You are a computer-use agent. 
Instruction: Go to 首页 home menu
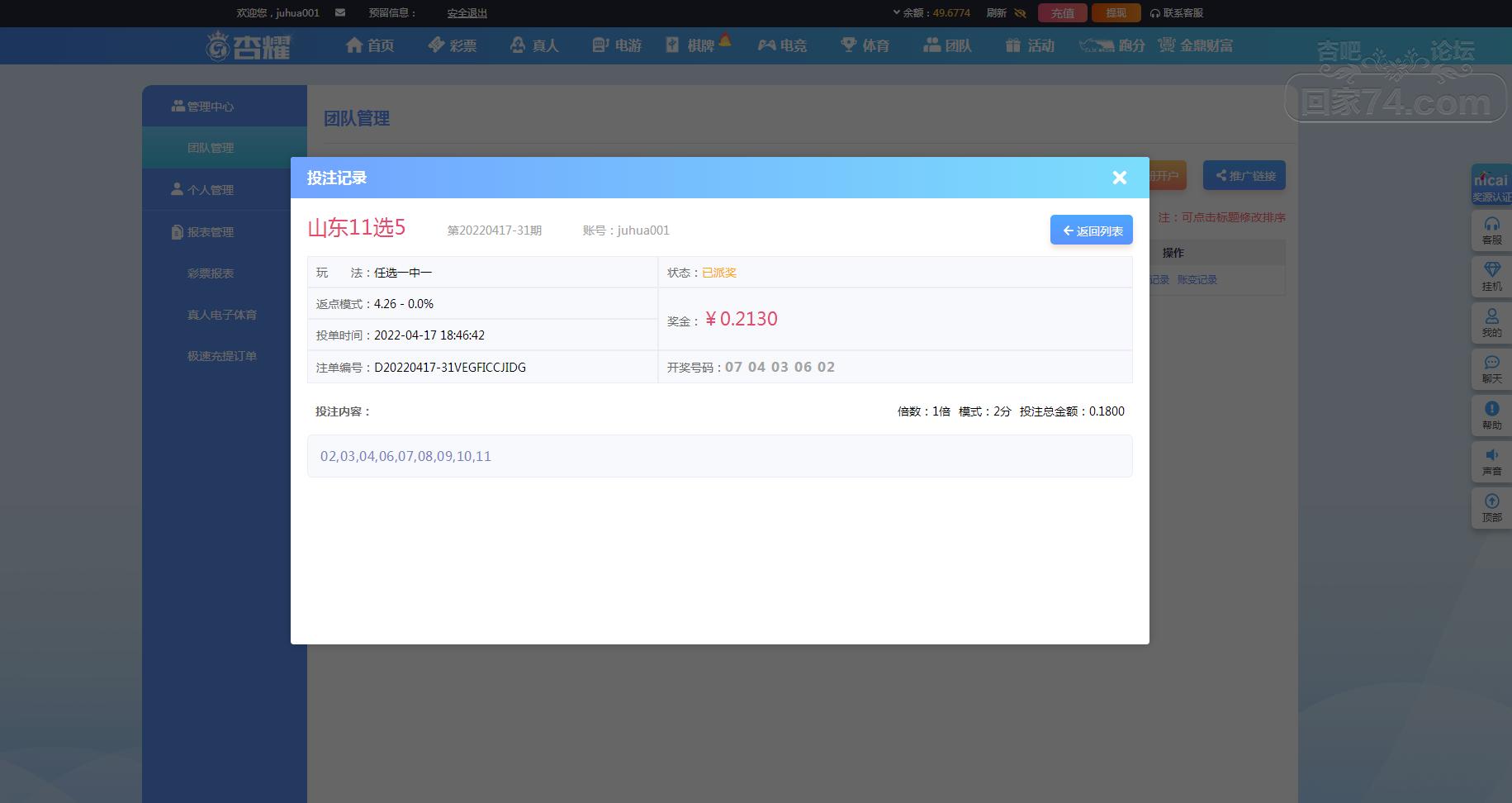[370, 45]
